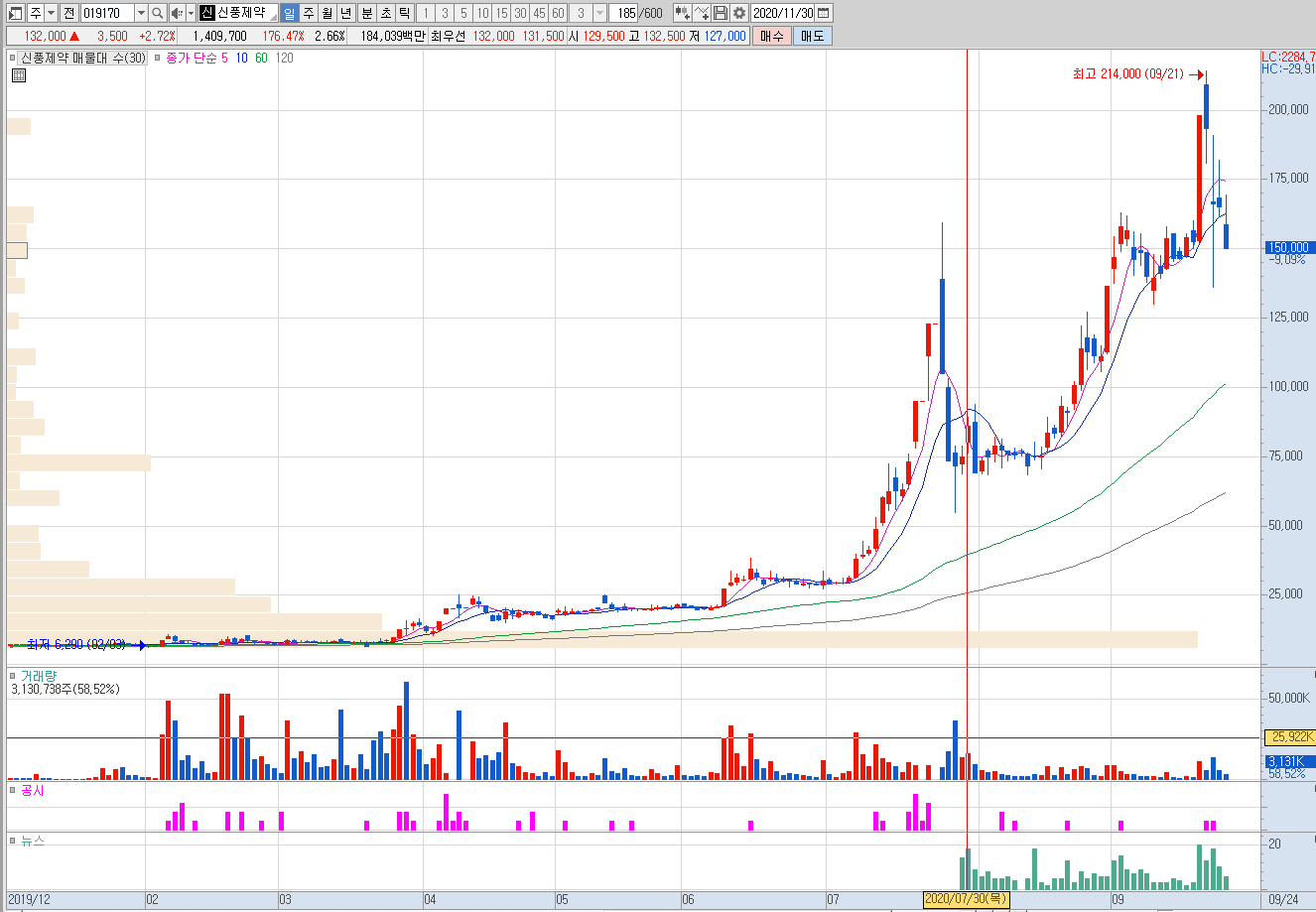Viewport: 1316px width, 912px height.
Task: Click the 2019/12 start date on time axis
Action: pos(28,899)
